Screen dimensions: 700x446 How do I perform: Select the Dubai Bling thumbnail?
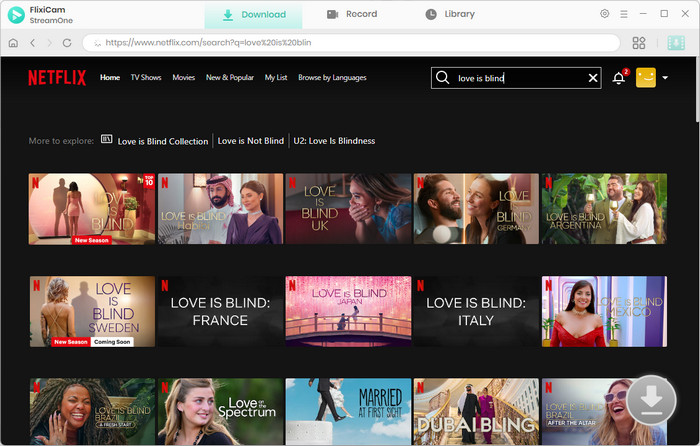(476, 412)
